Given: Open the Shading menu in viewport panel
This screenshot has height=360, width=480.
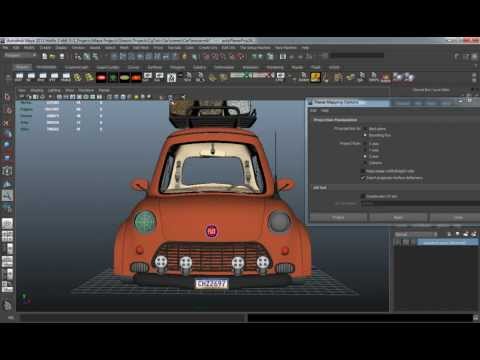Looking at the screenshot, I should pyautogui.click(x=37, y=90).
